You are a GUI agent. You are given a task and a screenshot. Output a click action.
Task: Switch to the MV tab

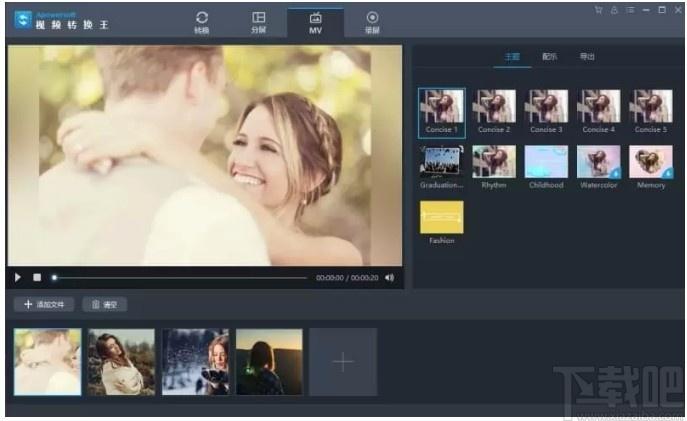coord(315,22)
